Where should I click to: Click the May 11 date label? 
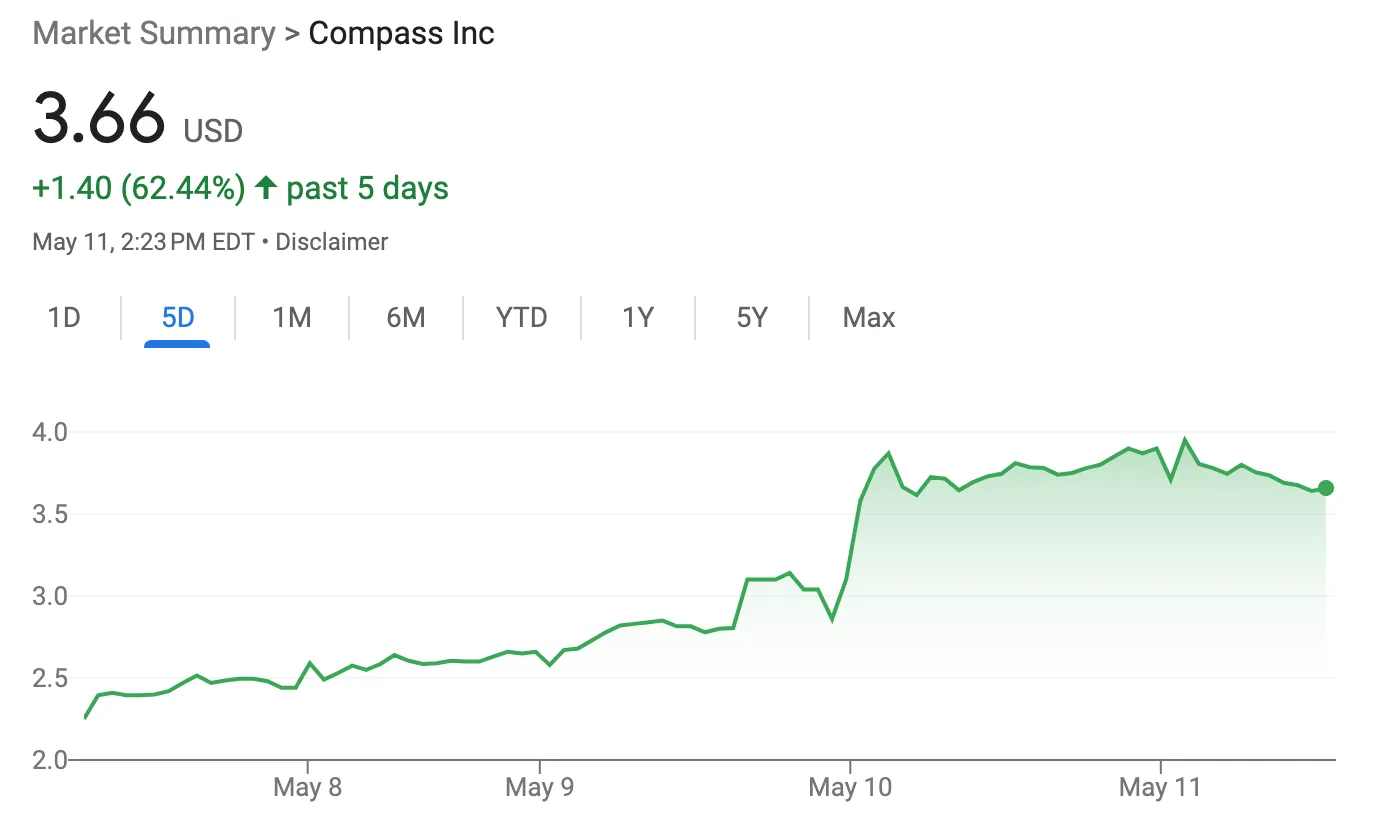coord(1159,788)
